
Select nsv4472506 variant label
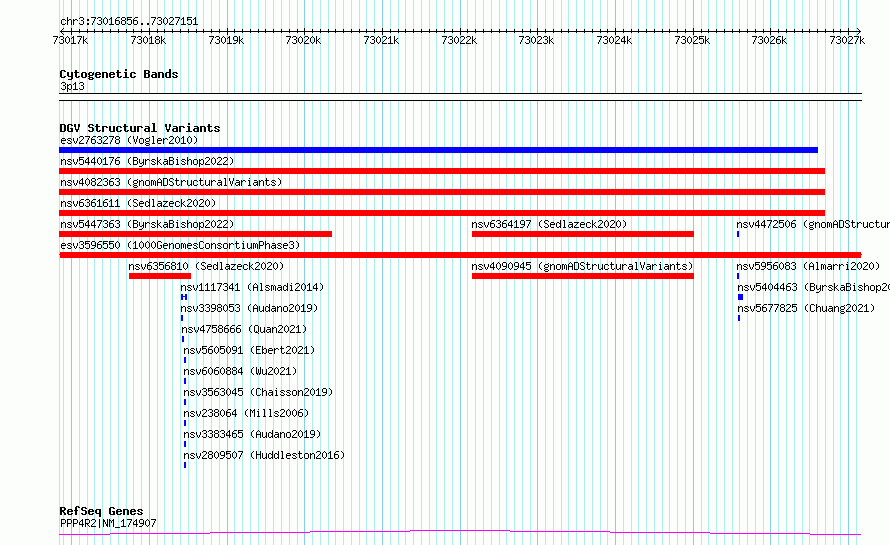coord(813,224)
